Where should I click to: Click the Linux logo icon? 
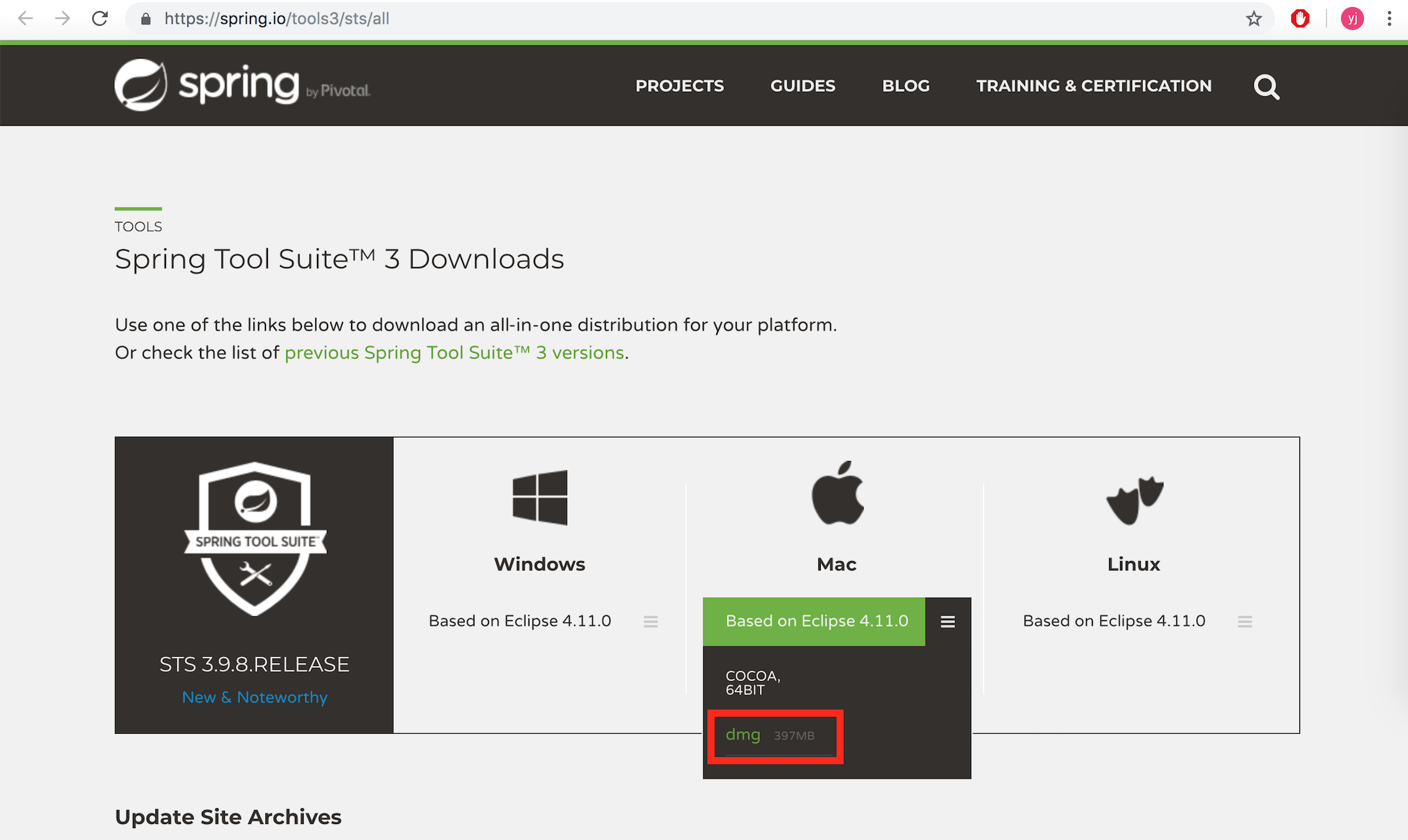[x=1134, y=500]
